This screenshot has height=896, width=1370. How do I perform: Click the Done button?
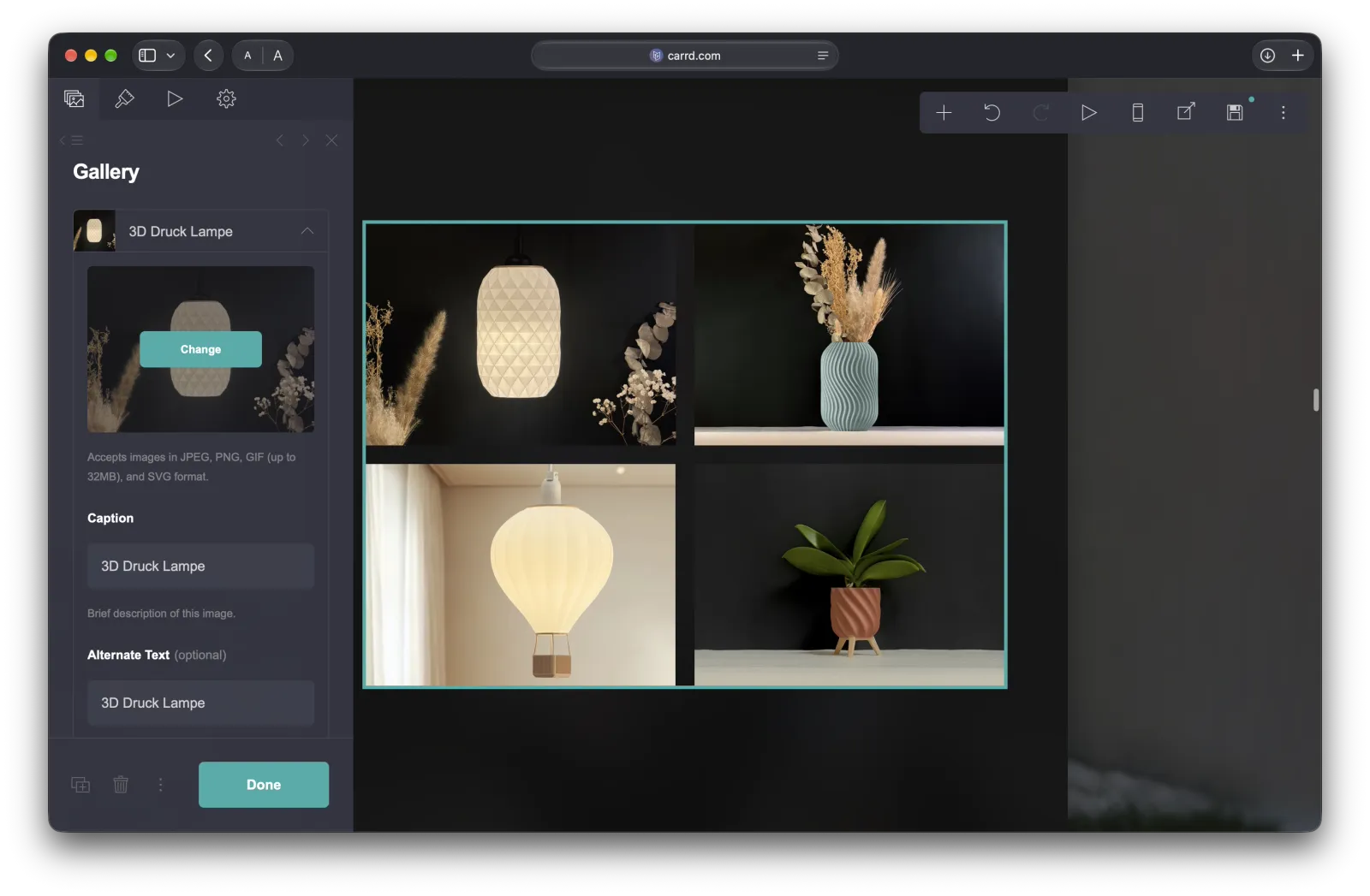[264, 785]
